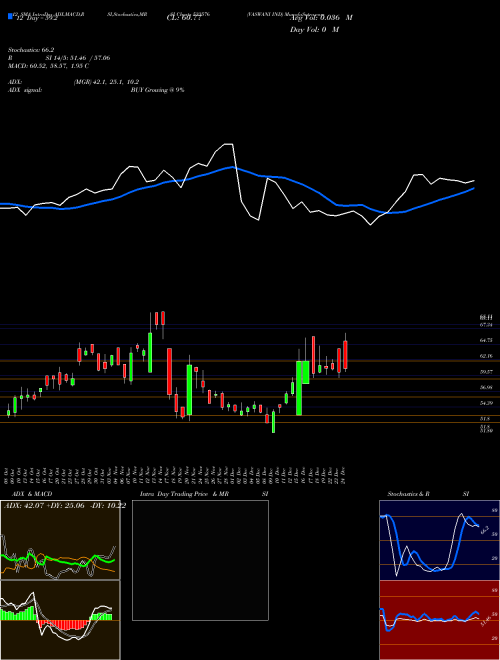Click the 56.98 price axis label

point(486,387)
